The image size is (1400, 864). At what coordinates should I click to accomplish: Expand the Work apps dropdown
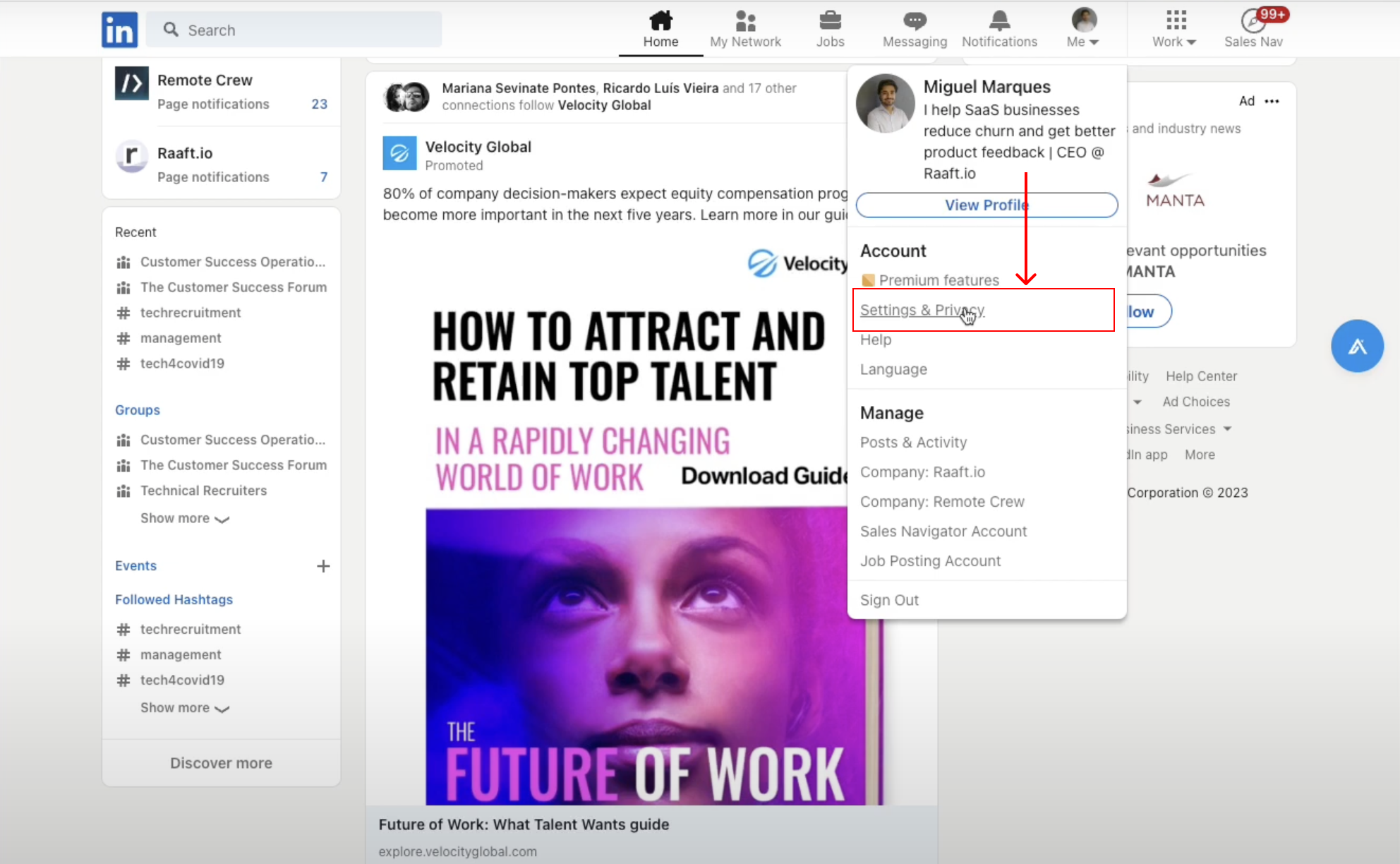coord(1174,29)
